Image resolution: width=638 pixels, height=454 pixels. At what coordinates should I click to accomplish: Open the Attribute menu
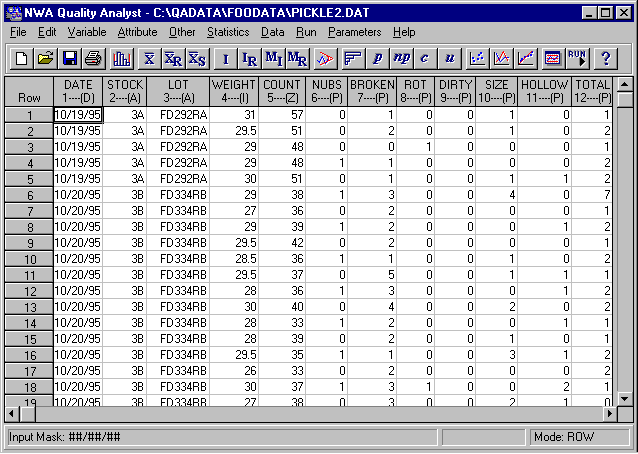pos(137,32)
